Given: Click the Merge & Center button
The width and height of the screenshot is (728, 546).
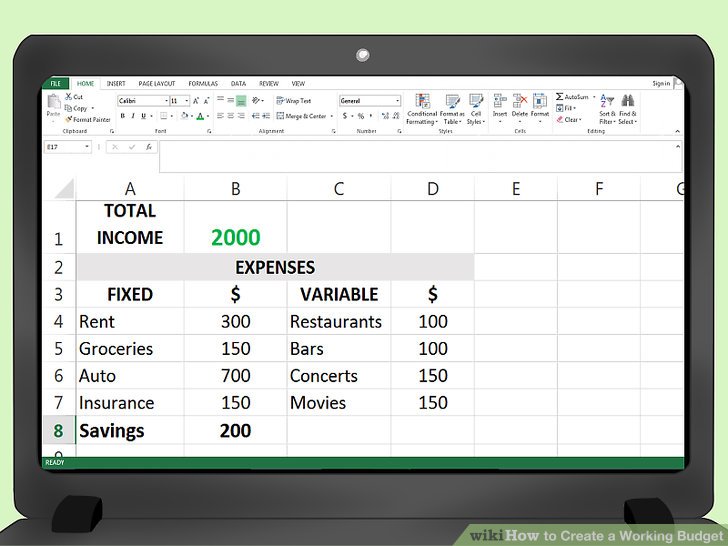Looking at the screenshot, I should coord(301,116).
